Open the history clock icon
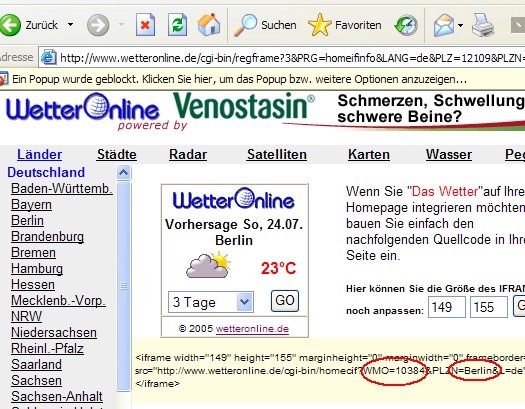Image resolution: width=525 pixels, height=409 pixels. click(406, 25)
